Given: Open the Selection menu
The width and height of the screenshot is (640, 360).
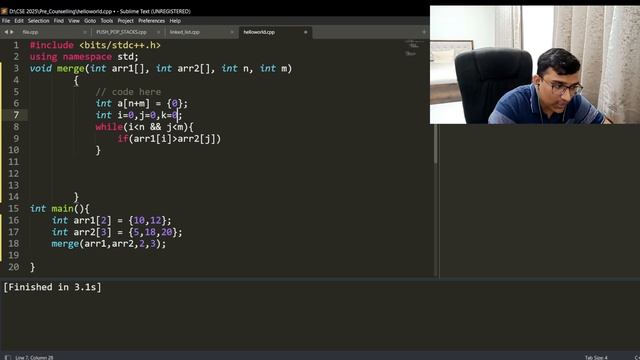Looking at the screenshot, I should (38, 21).
